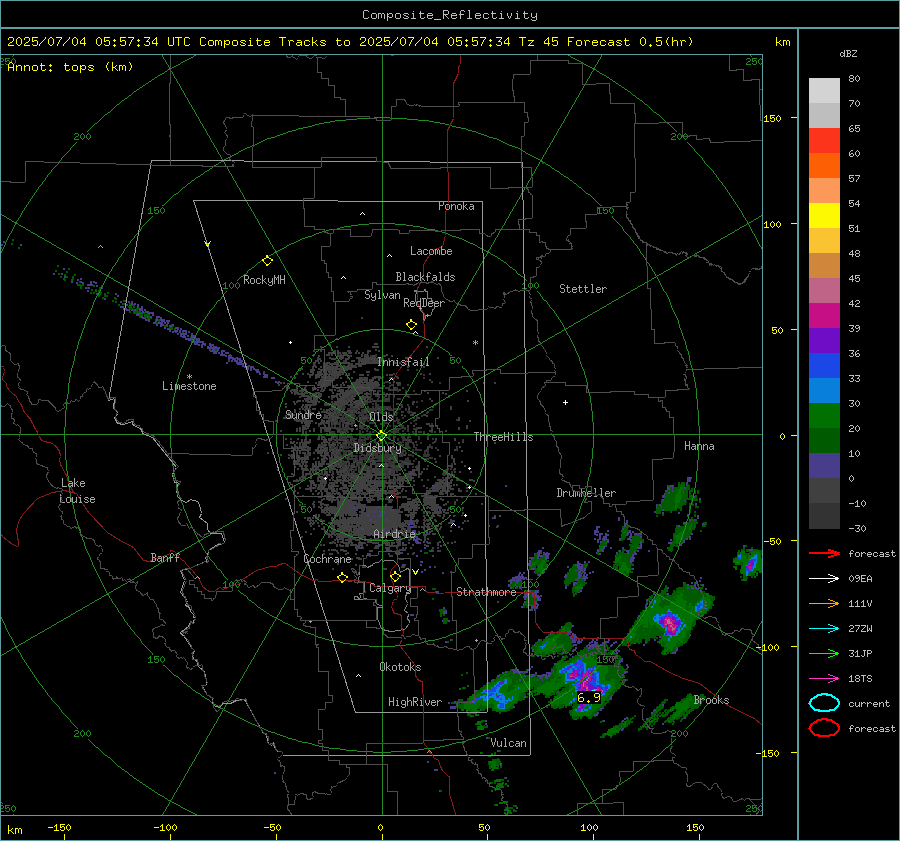Click the Lacombe town label
This screenshot has height=841, width=900.
tap(431, 251)
